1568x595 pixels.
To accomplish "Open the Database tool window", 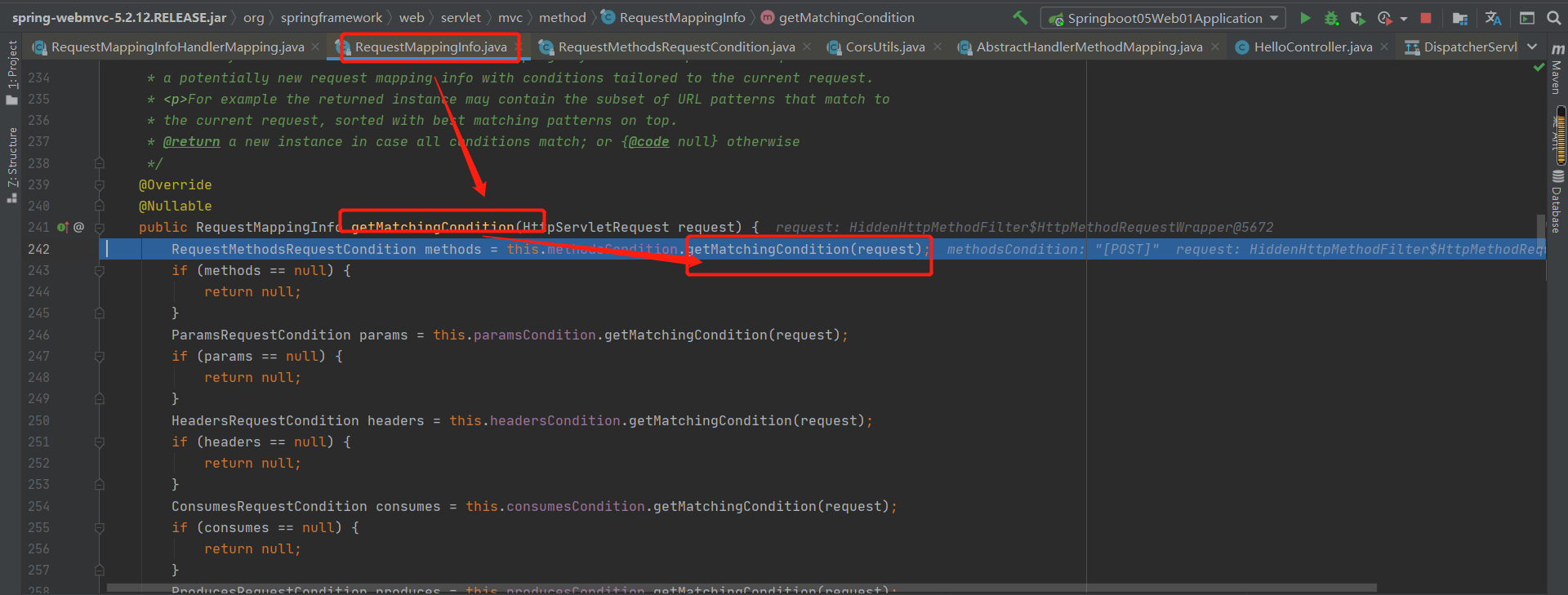I will [x=1557, y=202].
